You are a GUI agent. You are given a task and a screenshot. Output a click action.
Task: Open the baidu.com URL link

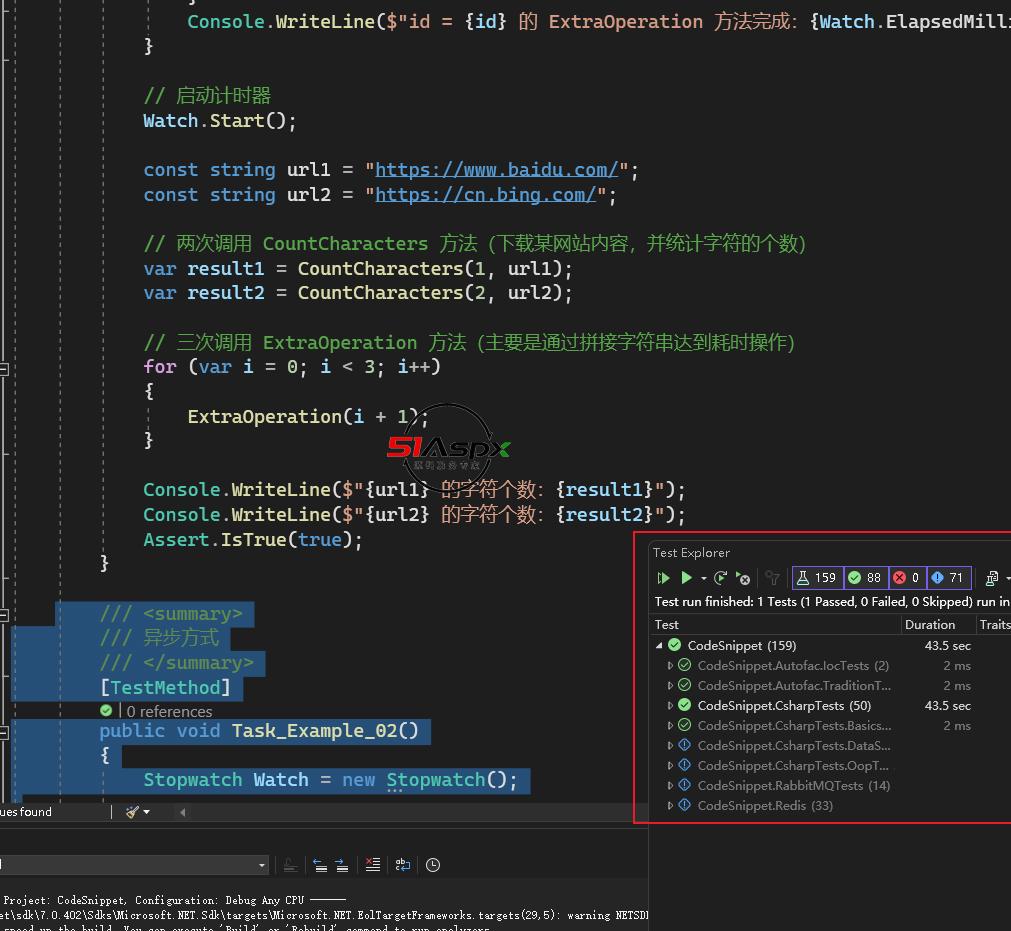(496, 170)
